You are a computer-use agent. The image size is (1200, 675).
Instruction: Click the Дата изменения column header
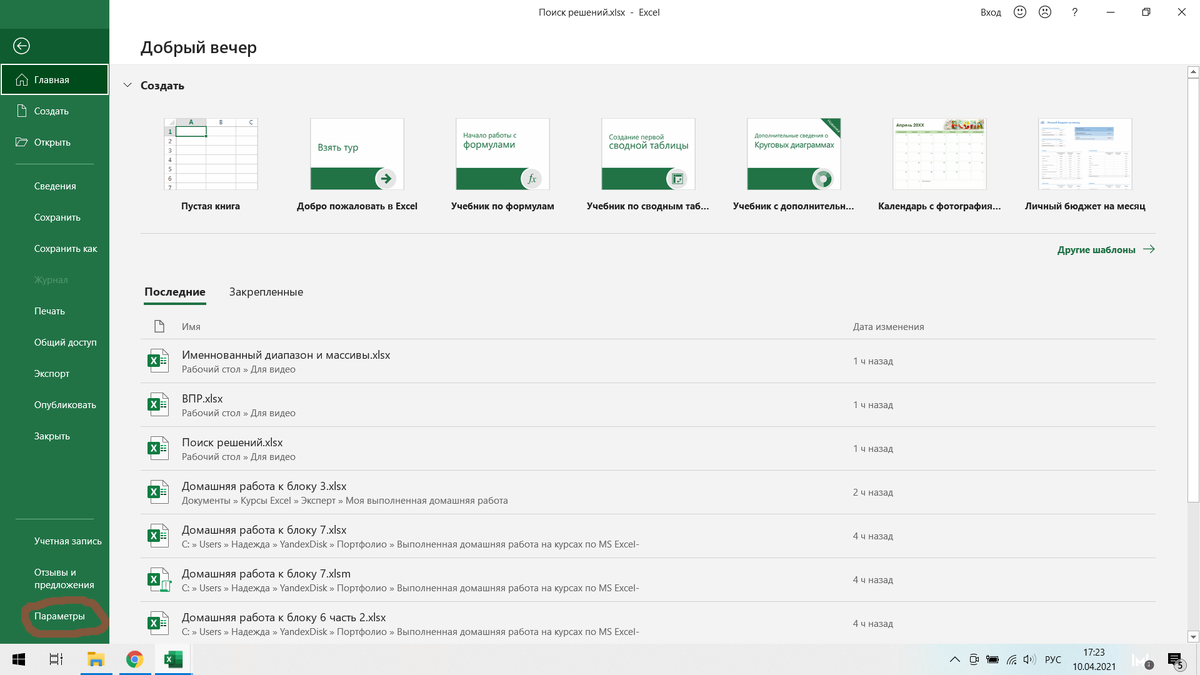888,327
